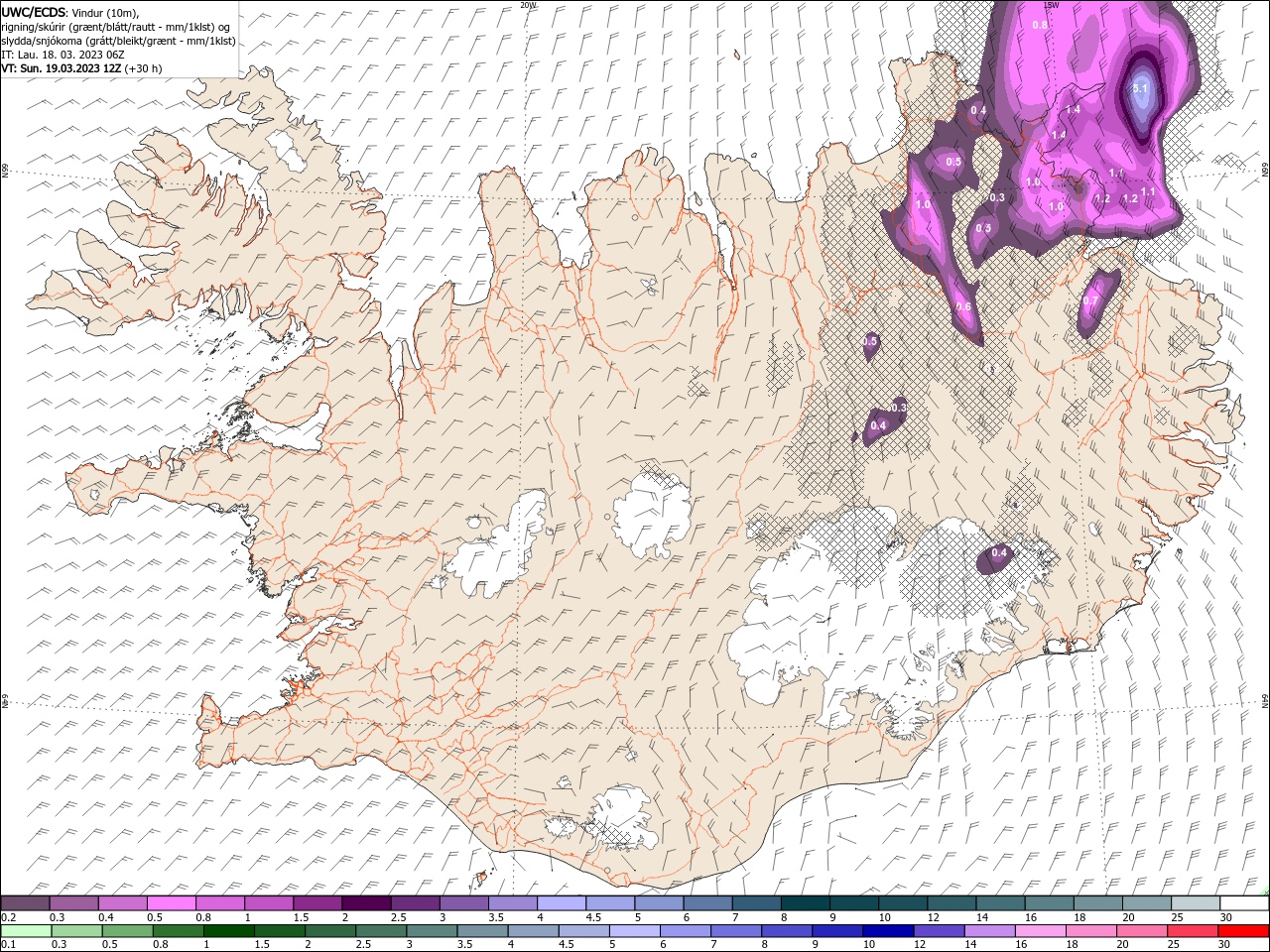Click the 0.7 value label on the map
This screenshot has width=1270, height=952.
1090,300
